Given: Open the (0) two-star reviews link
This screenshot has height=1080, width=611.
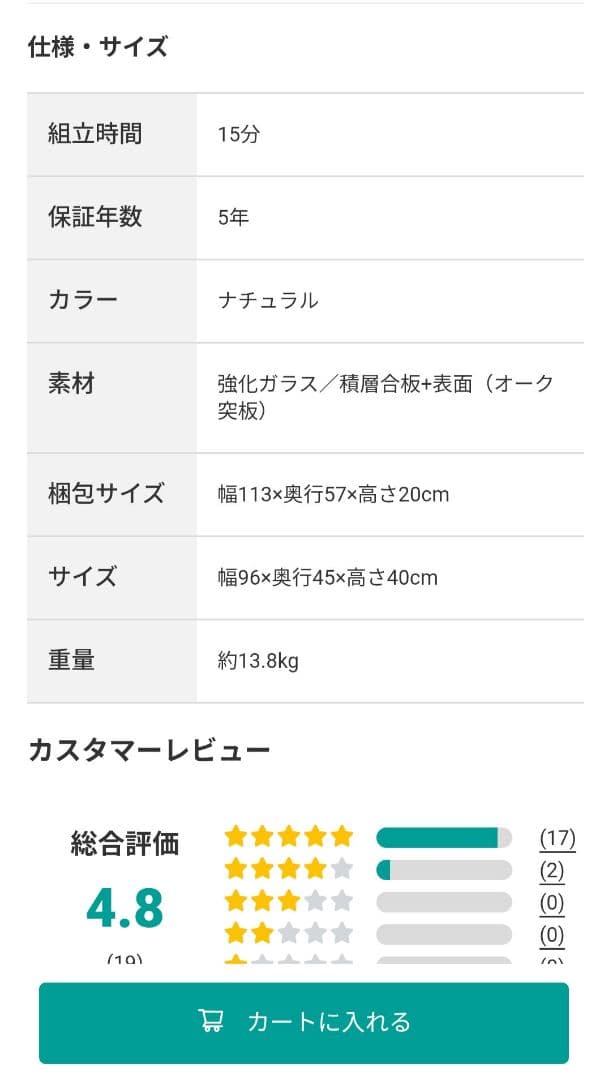Looking at the screenshot, I should [x=552, y=935].
